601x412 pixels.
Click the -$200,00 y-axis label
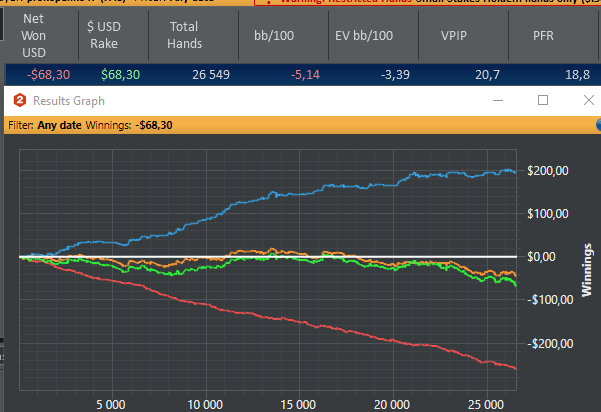point(550,343)
